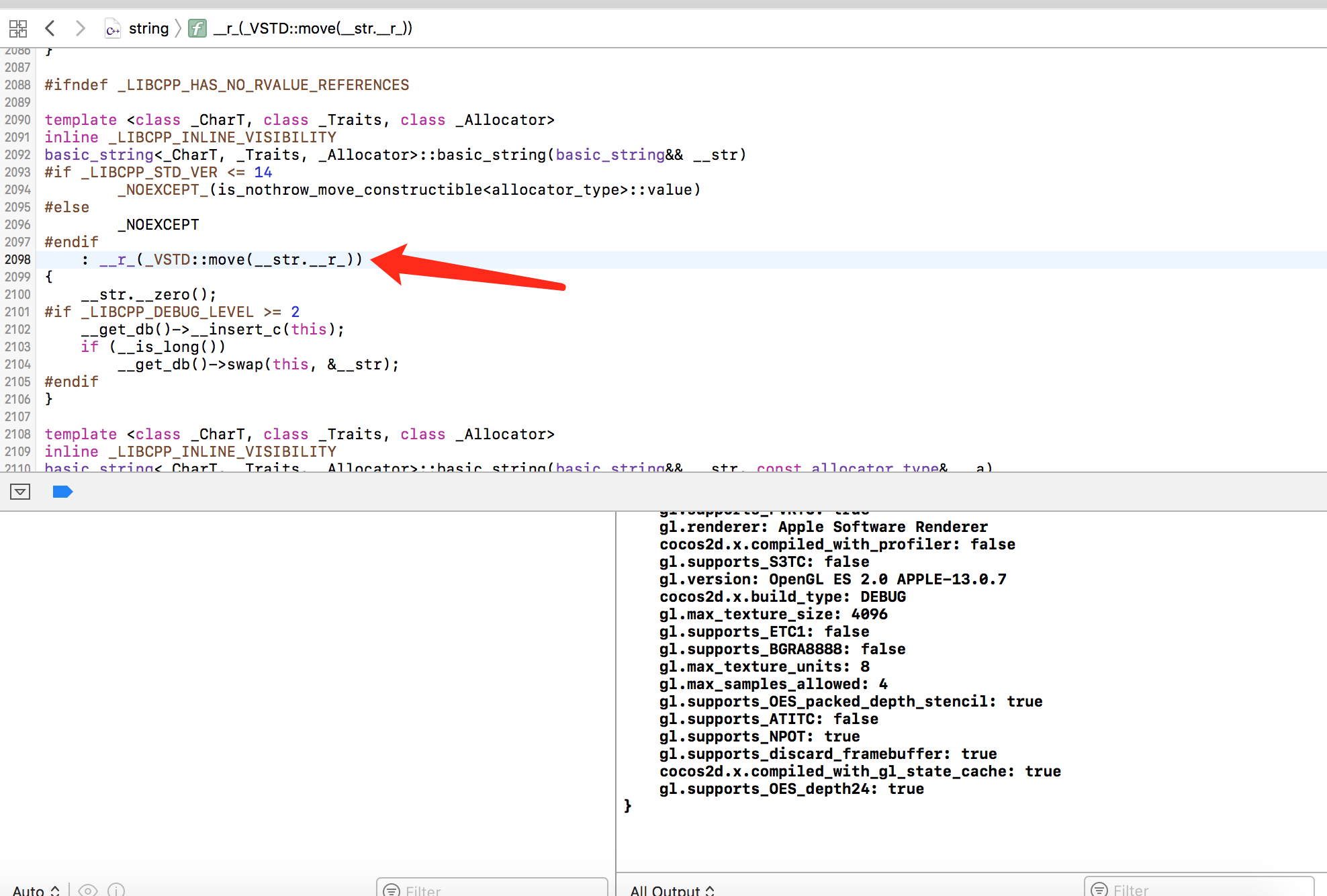Go back to previous file
1327x896 pixels.
pos(50,28)
